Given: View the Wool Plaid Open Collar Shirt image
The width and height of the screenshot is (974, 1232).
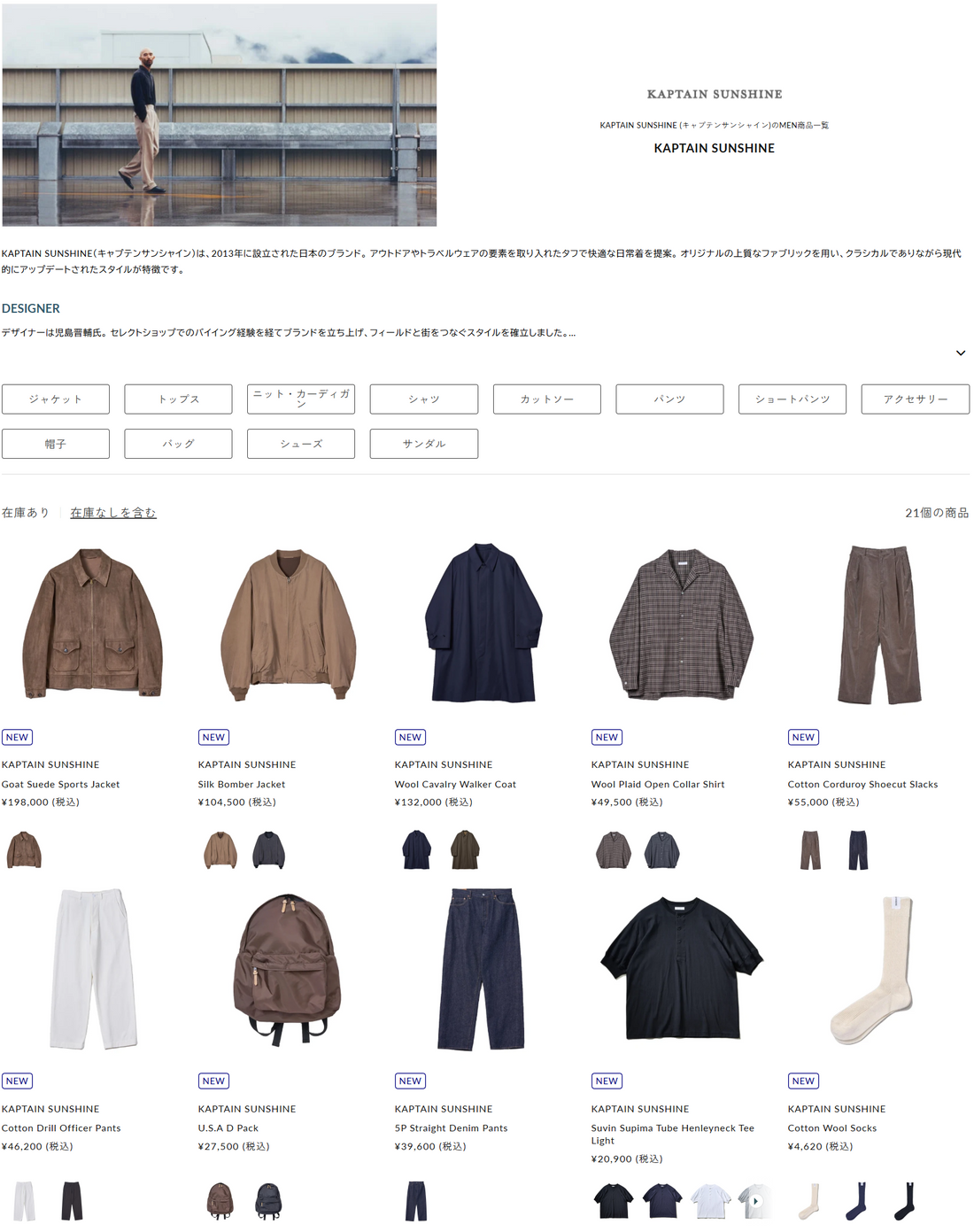Looking at the screenshot, I should point(682,624).
